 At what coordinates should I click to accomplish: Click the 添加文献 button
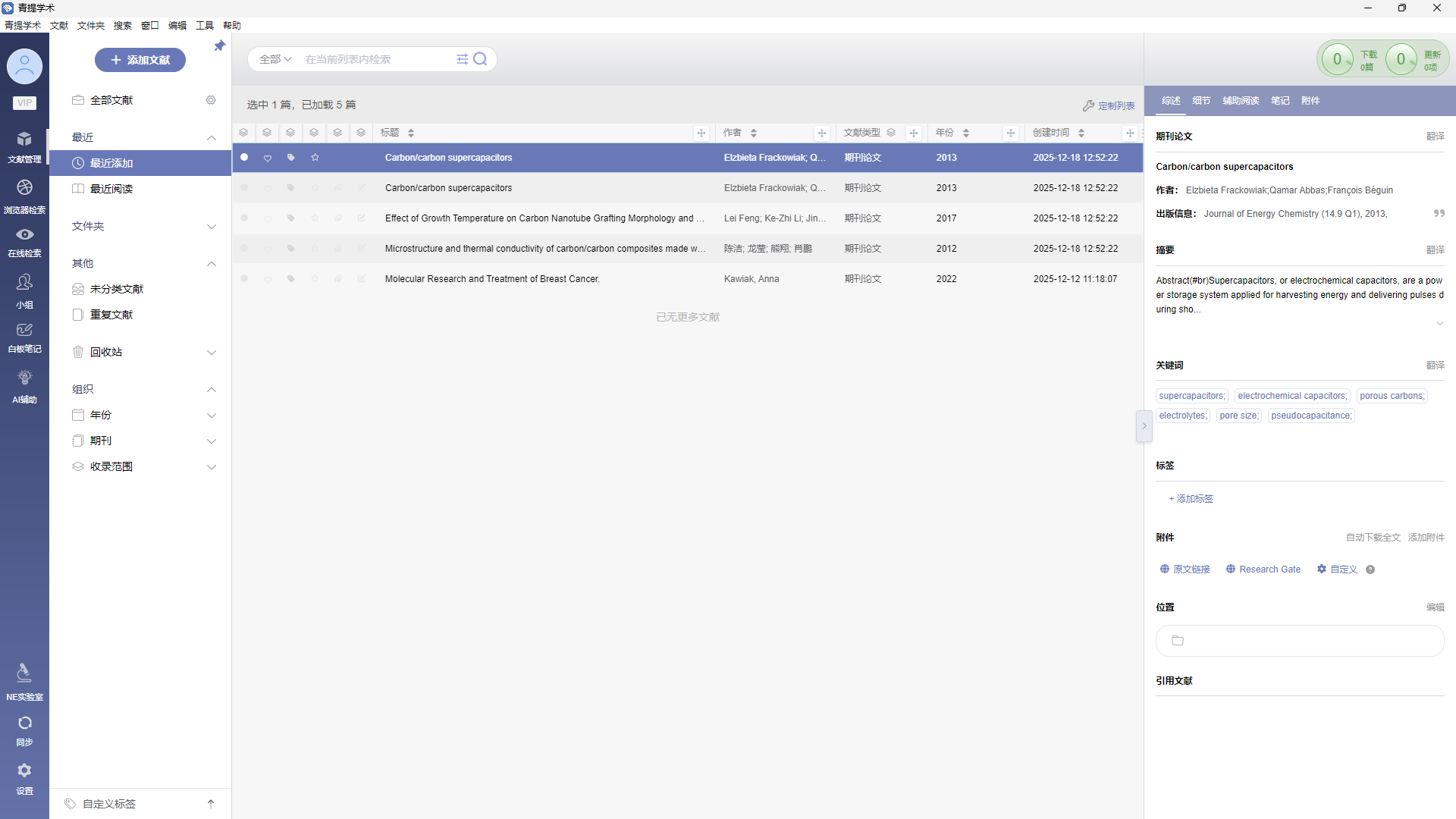tap(140, 60)
